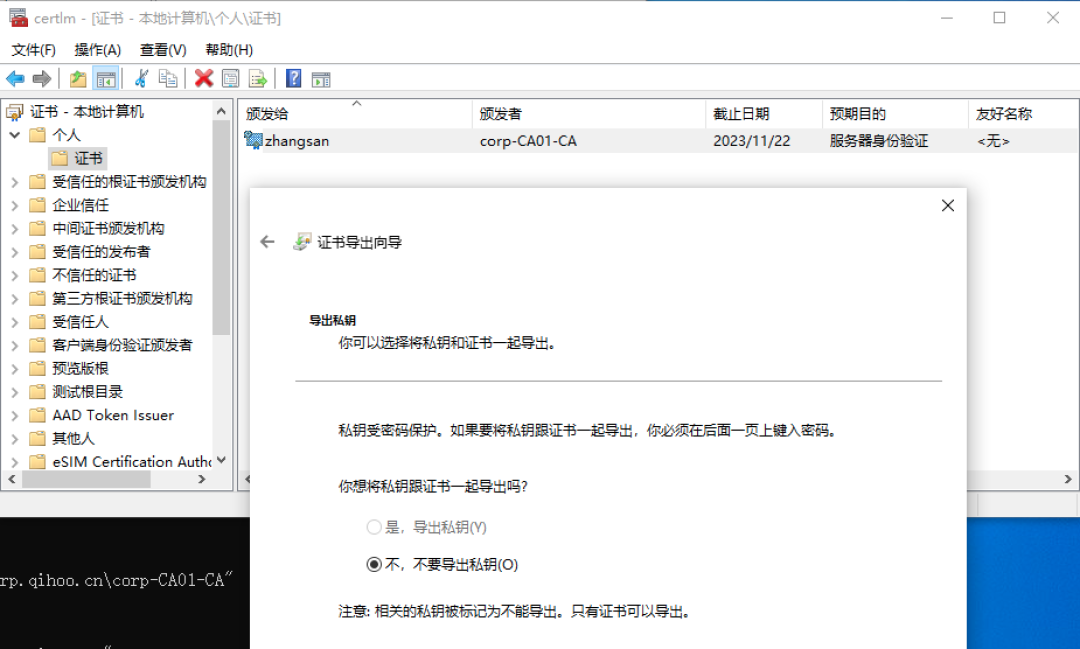Click the tree pane scroll up arrow
This screenshot has height=649, width=1080.
pyautogui.click(x=221, y=111)
